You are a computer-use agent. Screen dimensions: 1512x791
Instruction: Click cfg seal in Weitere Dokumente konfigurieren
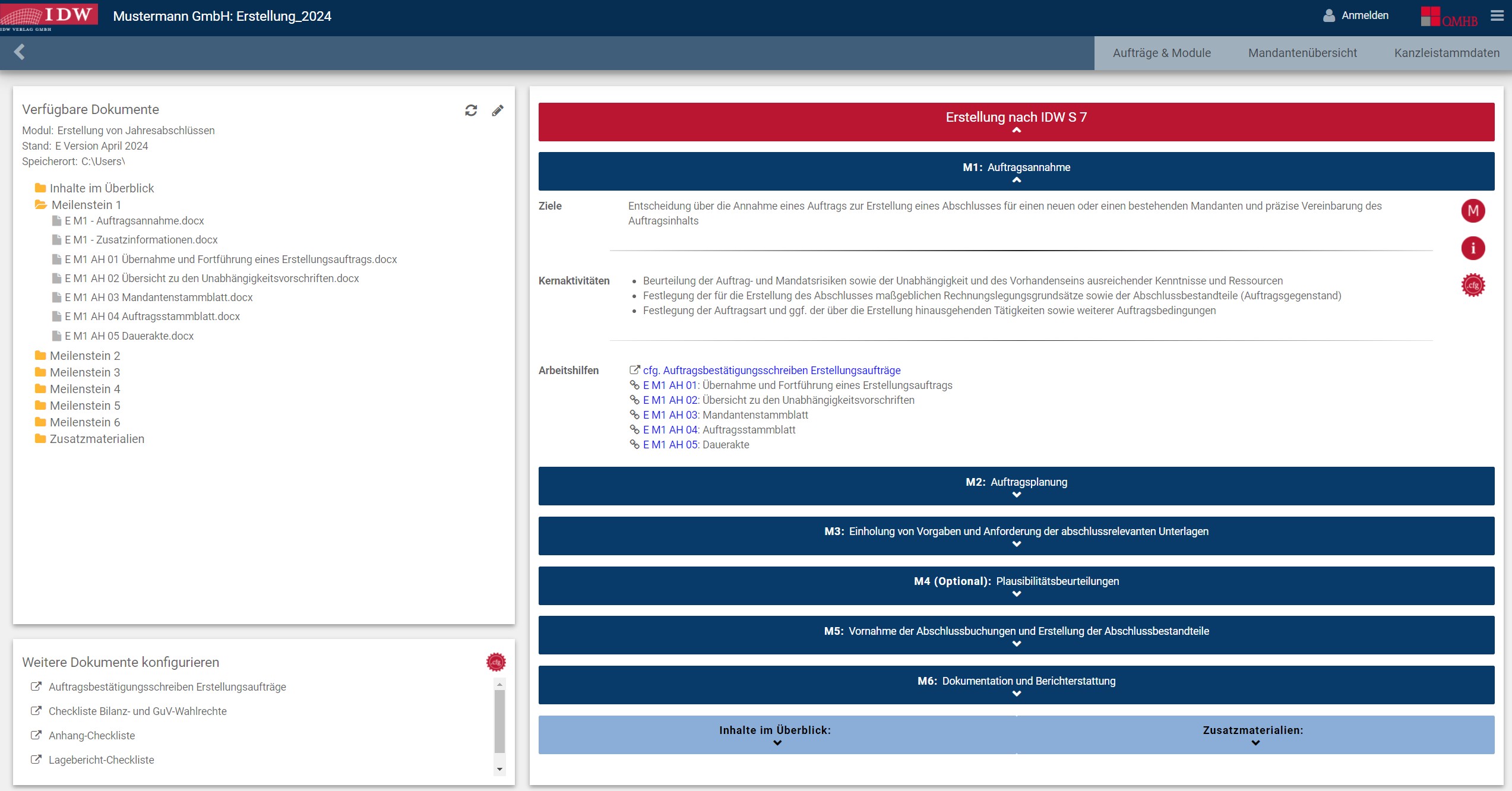tap(496, 662)
